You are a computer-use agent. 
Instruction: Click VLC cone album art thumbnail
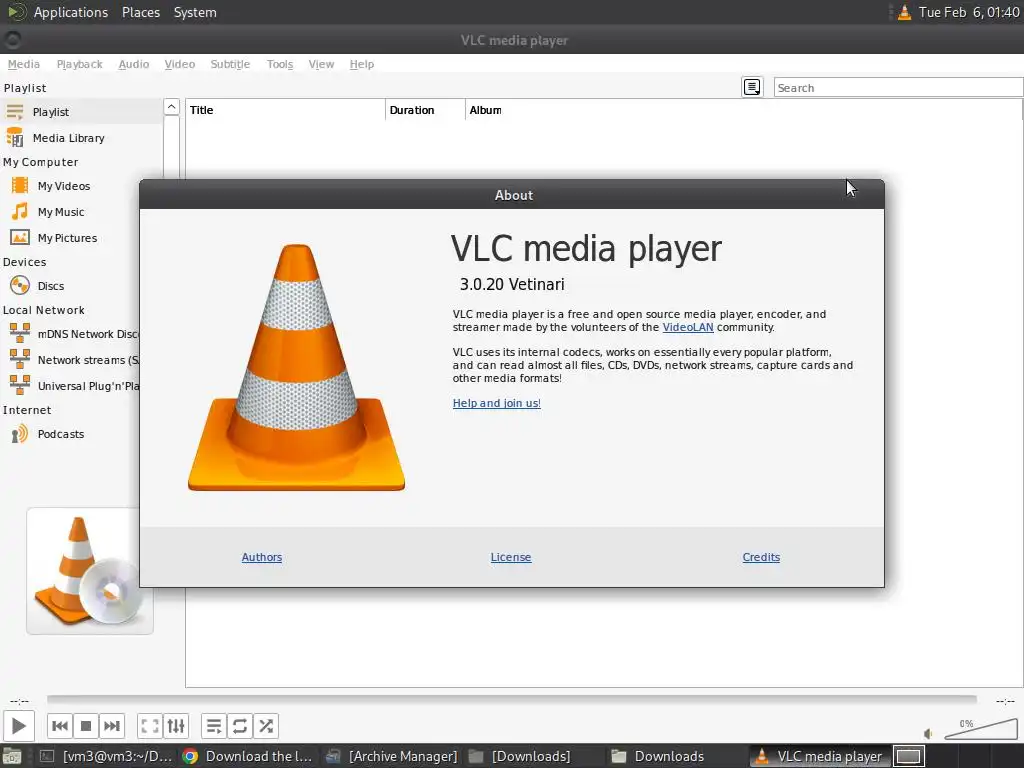pyautogui.click(x=90, y=571)
